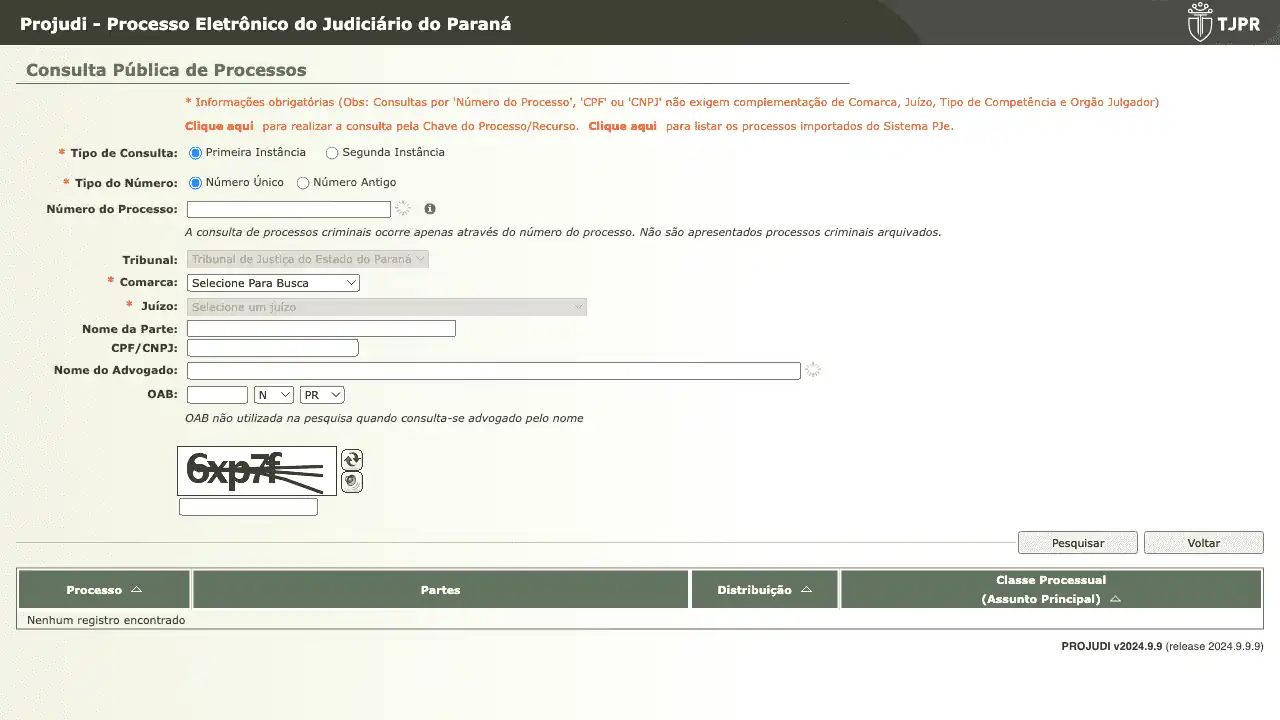Sort by the Processo column arrow
Screen dimensions: 1280x720
[x=137, y=590]
